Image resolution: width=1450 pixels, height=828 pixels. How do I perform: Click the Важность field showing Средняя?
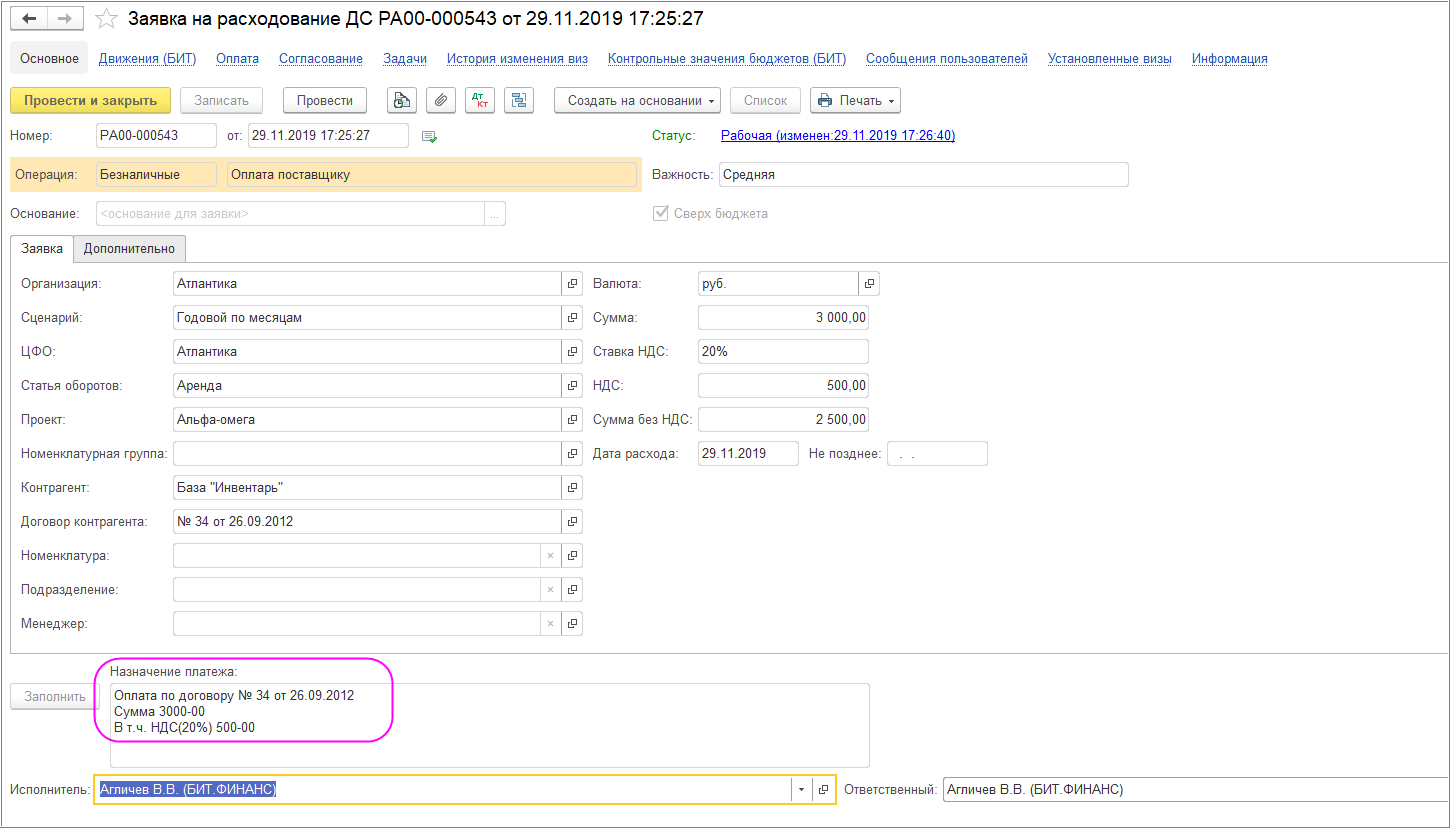pos(923,174)
